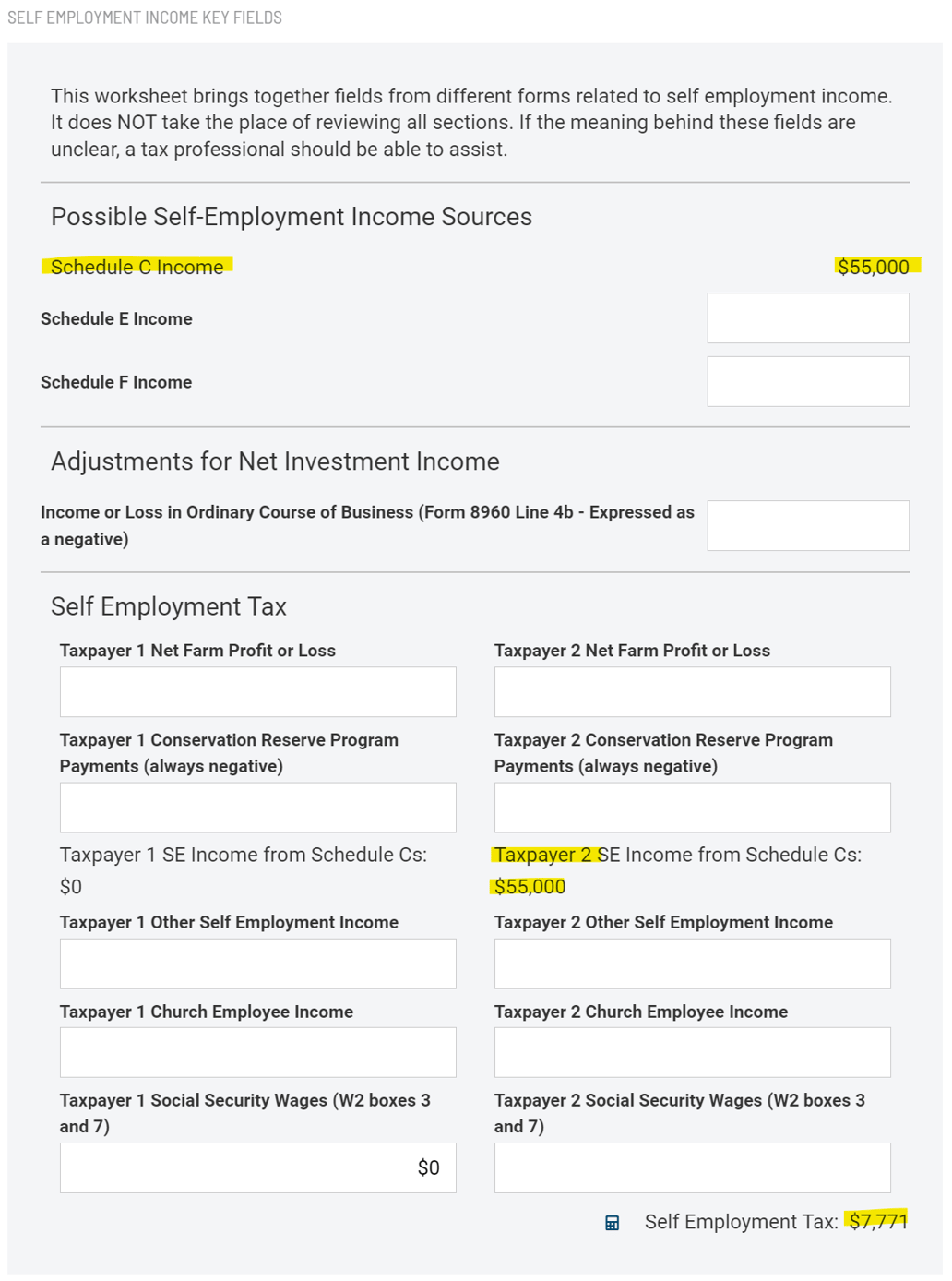This screenshot has height=1281, width=952.
Task: Click the calculator icon next to Self Employment Tax
Action: [613, 1223]
